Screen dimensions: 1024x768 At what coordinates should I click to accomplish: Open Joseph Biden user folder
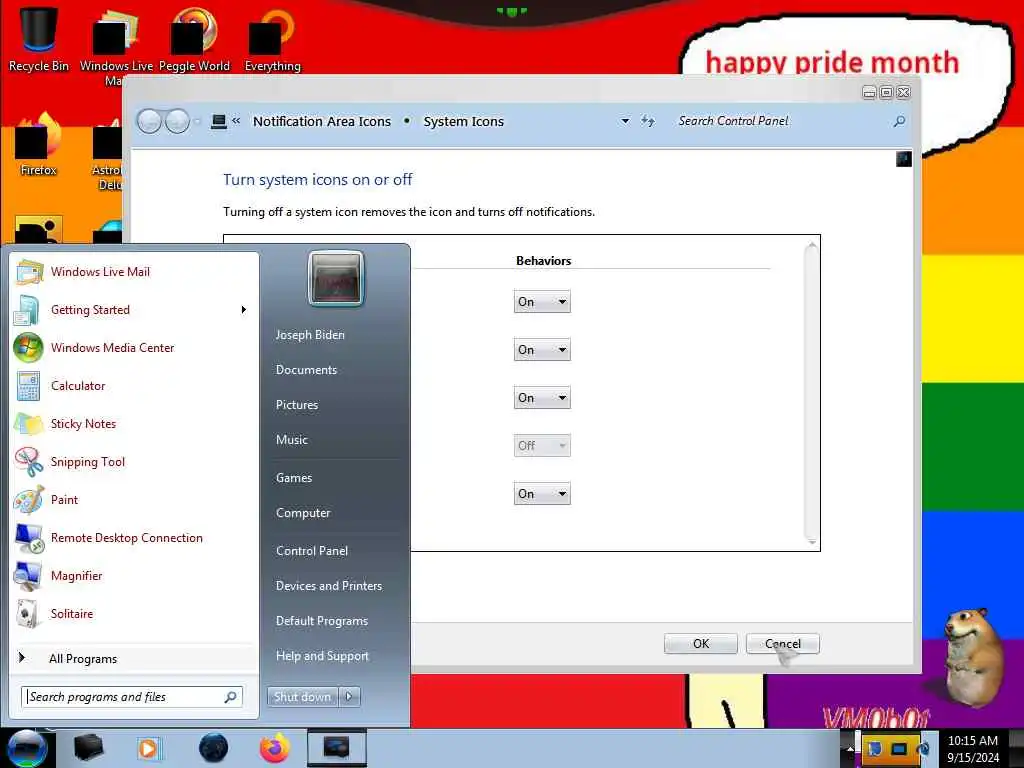(x=310, y=334)
